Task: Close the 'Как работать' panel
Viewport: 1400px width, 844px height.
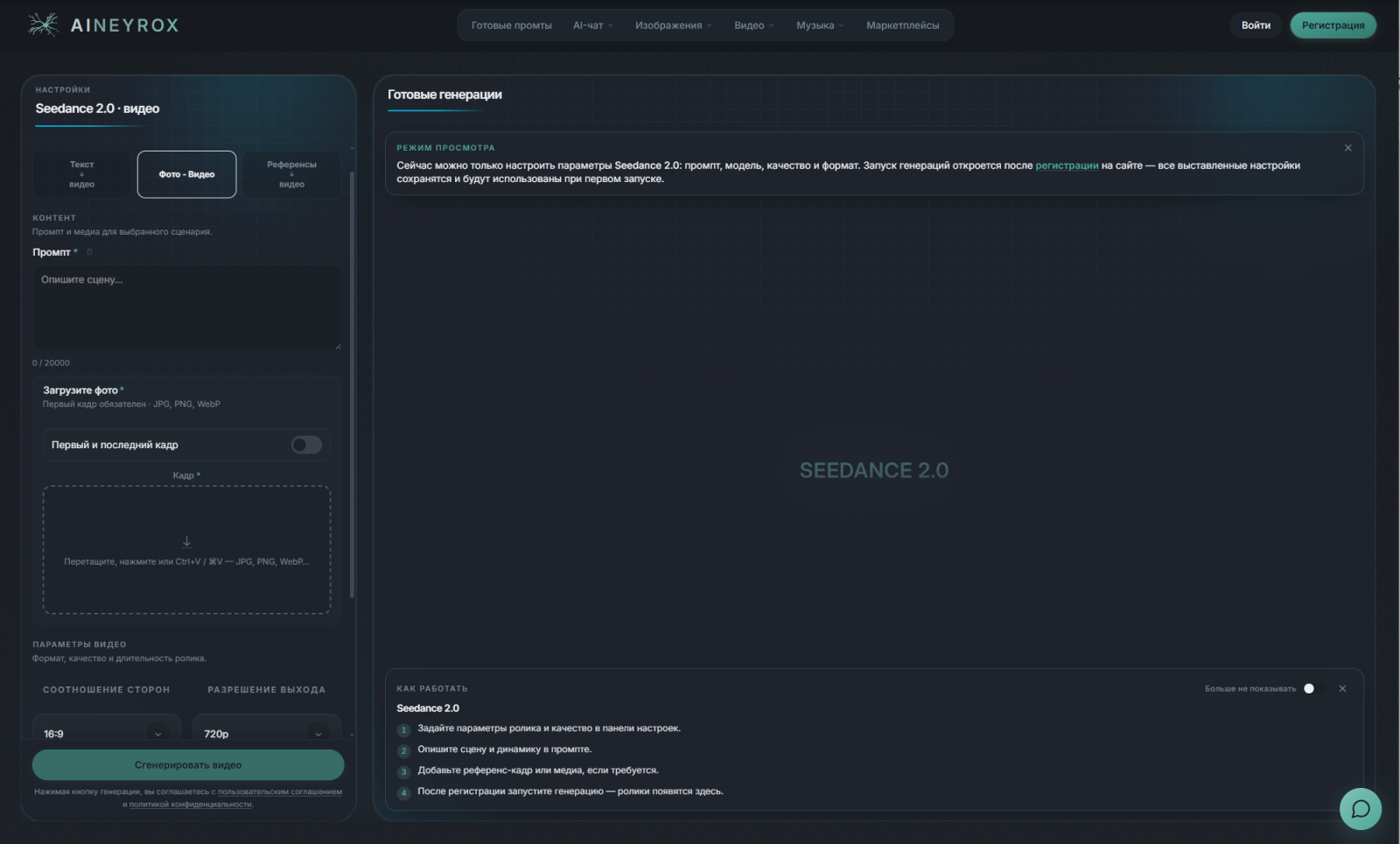Action: pos(1342,689)
